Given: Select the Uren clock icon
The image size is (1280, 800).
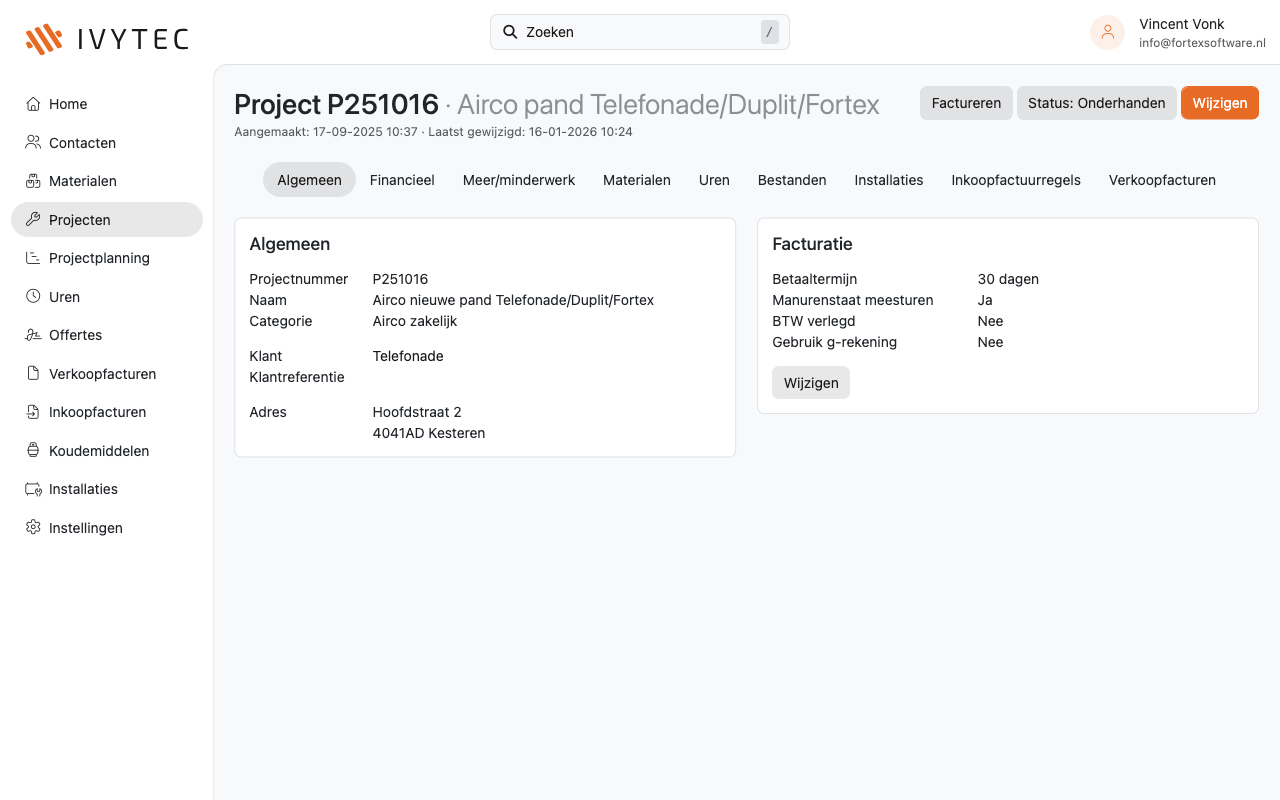Looking at the screenshot, I should click(31, 296).
